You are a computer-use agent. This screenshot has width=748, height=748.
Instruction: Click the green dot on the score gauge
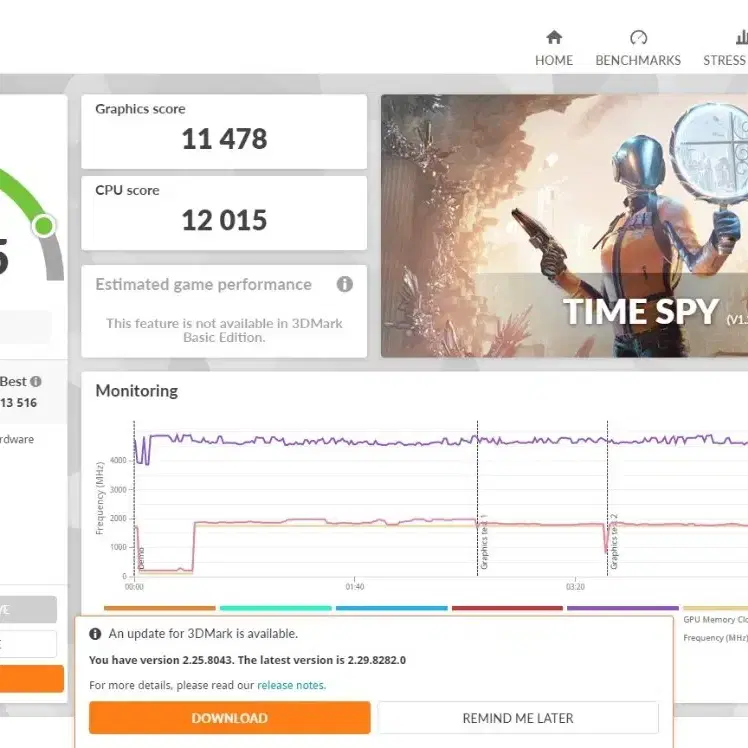(x=44, y=226)
